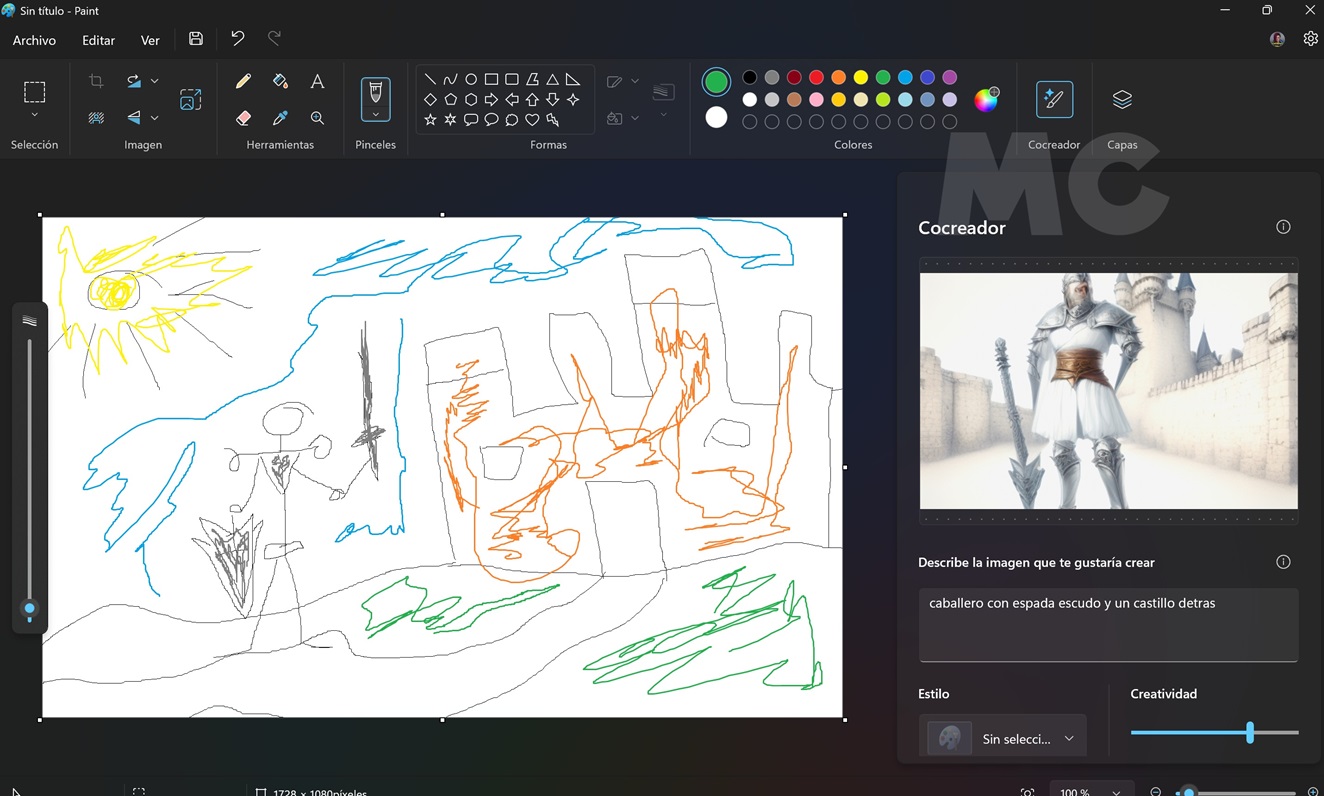Select the Fill bucket tool
The image size is (1324, 796).
(280, 82)
